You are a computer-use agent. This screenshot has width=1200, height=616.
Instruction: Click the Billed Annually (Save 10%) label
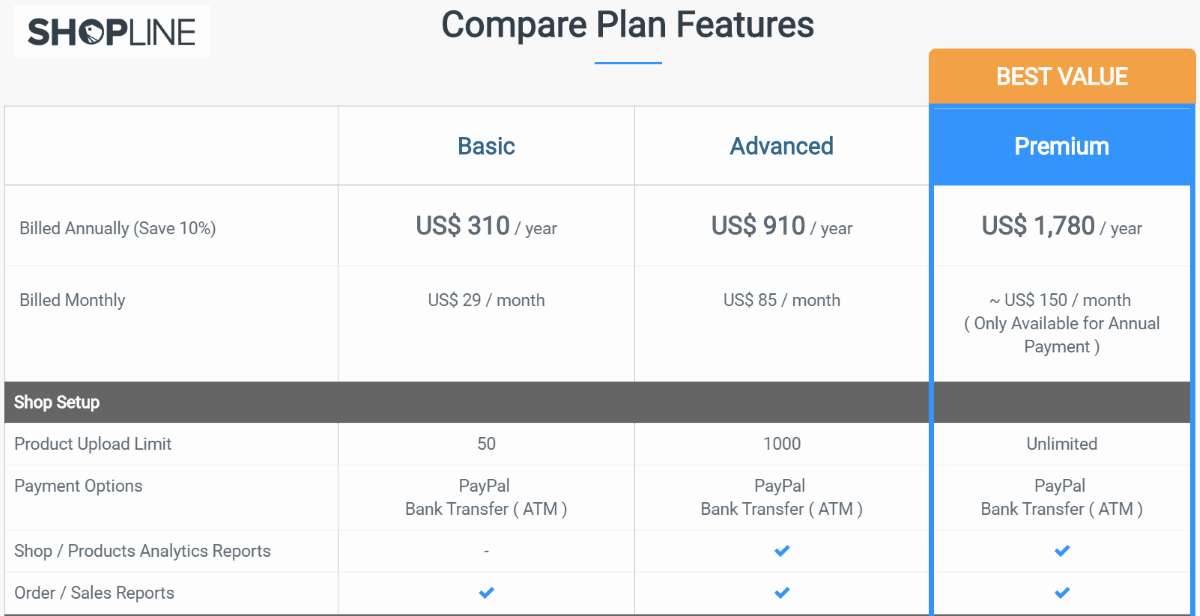[118, 228]
